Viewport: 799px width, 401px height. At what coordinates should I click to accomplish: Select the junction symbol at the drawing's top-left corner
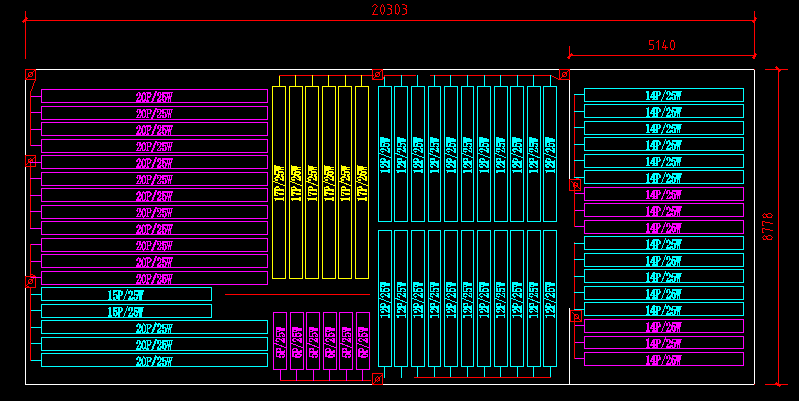31,75
